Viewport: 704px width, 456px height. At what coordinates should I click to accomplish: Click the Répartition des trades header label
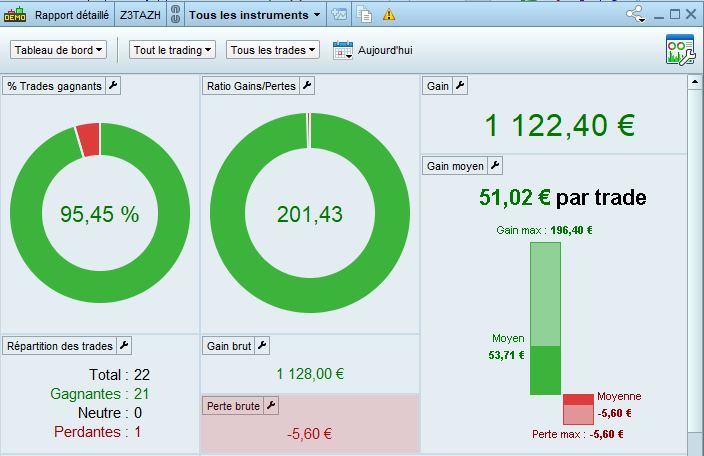tap(60, 346)
